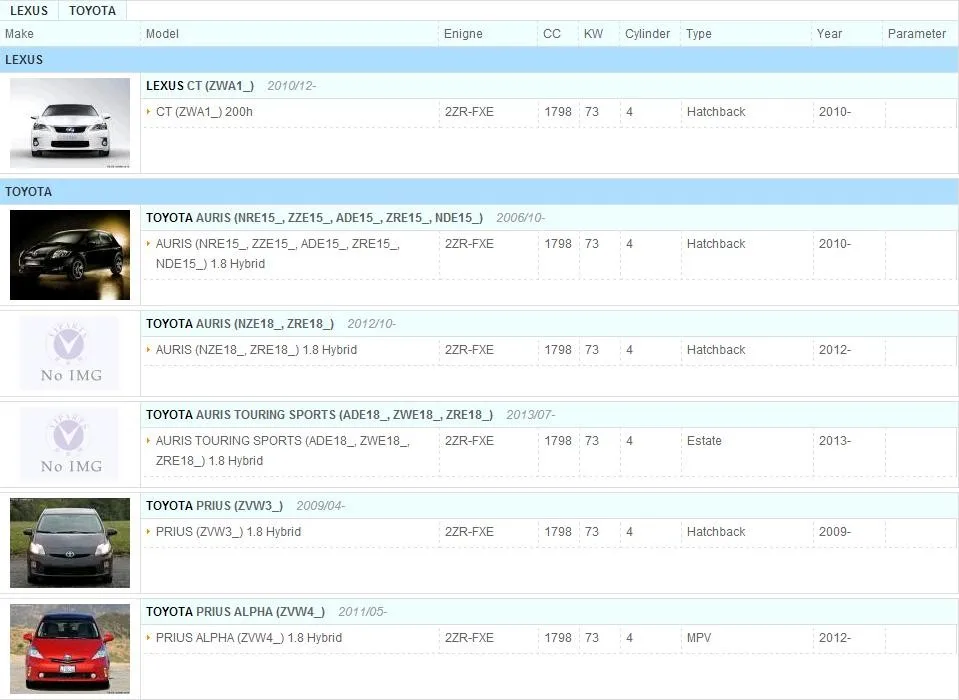Select the PRIUS (ZVW3_) 1.8 Hybrid entry
This screenshot has height=700, width=959.
(x=228, y=532)
